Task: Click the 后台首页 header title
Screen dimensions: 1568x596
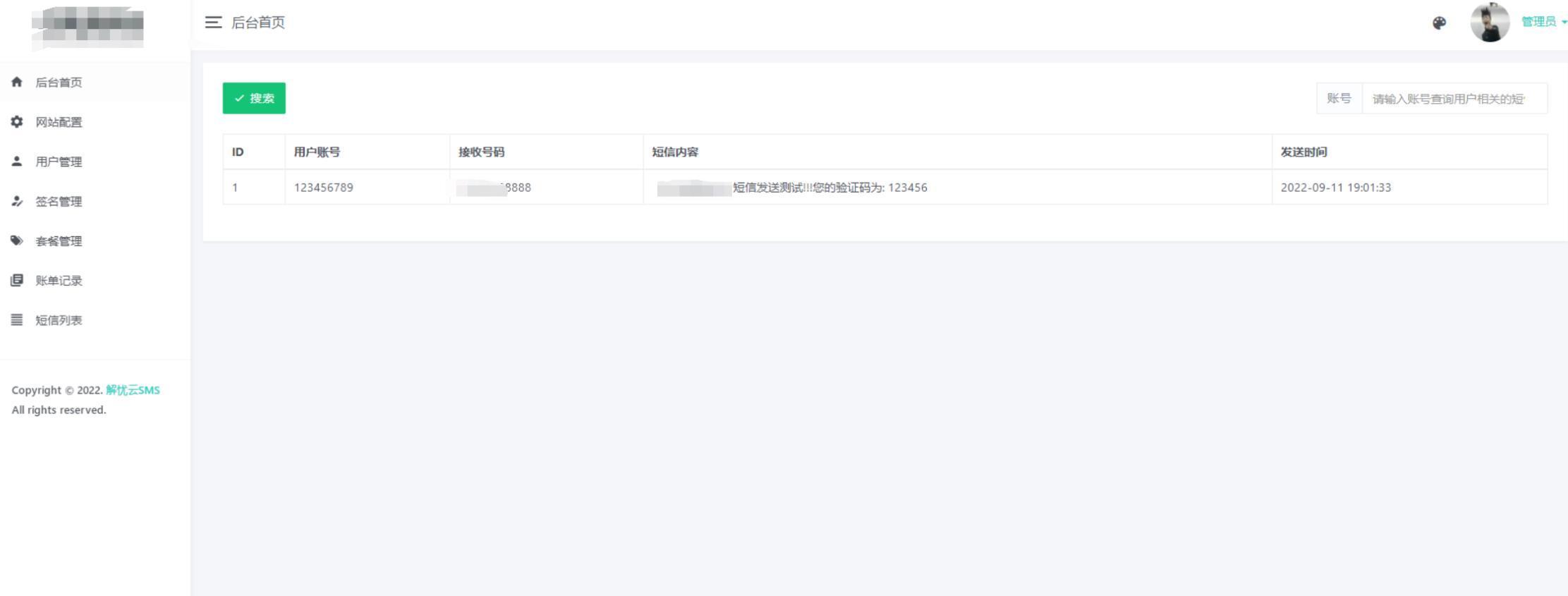Action: pyautogui.click(x=258, y=23)
